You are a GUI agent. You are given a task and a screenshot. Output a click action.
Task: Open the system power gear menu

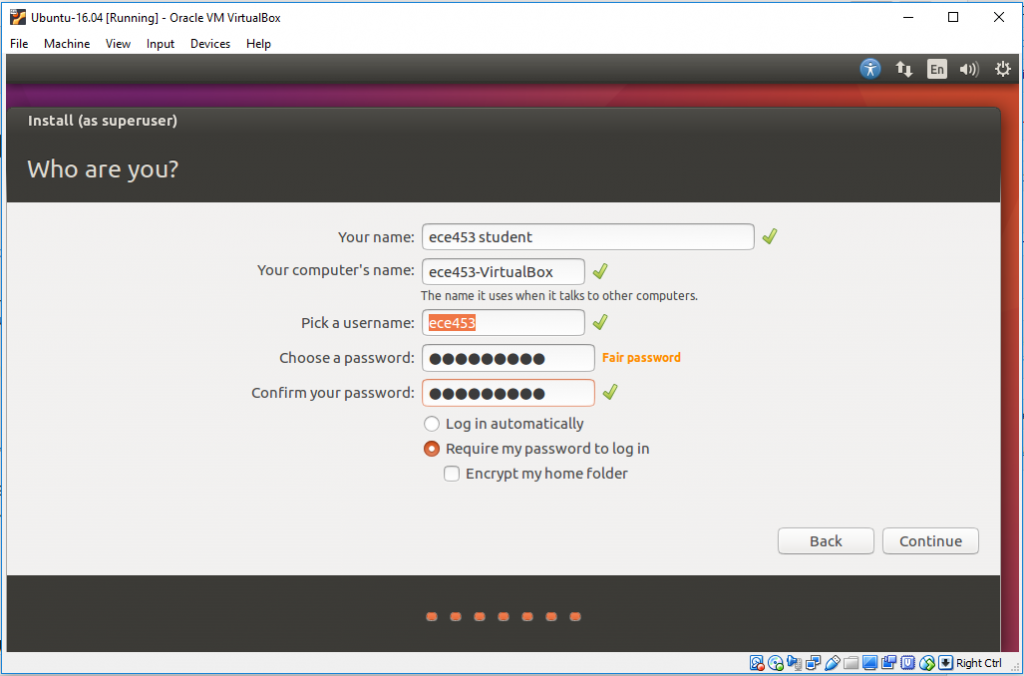pos(1002,69)
